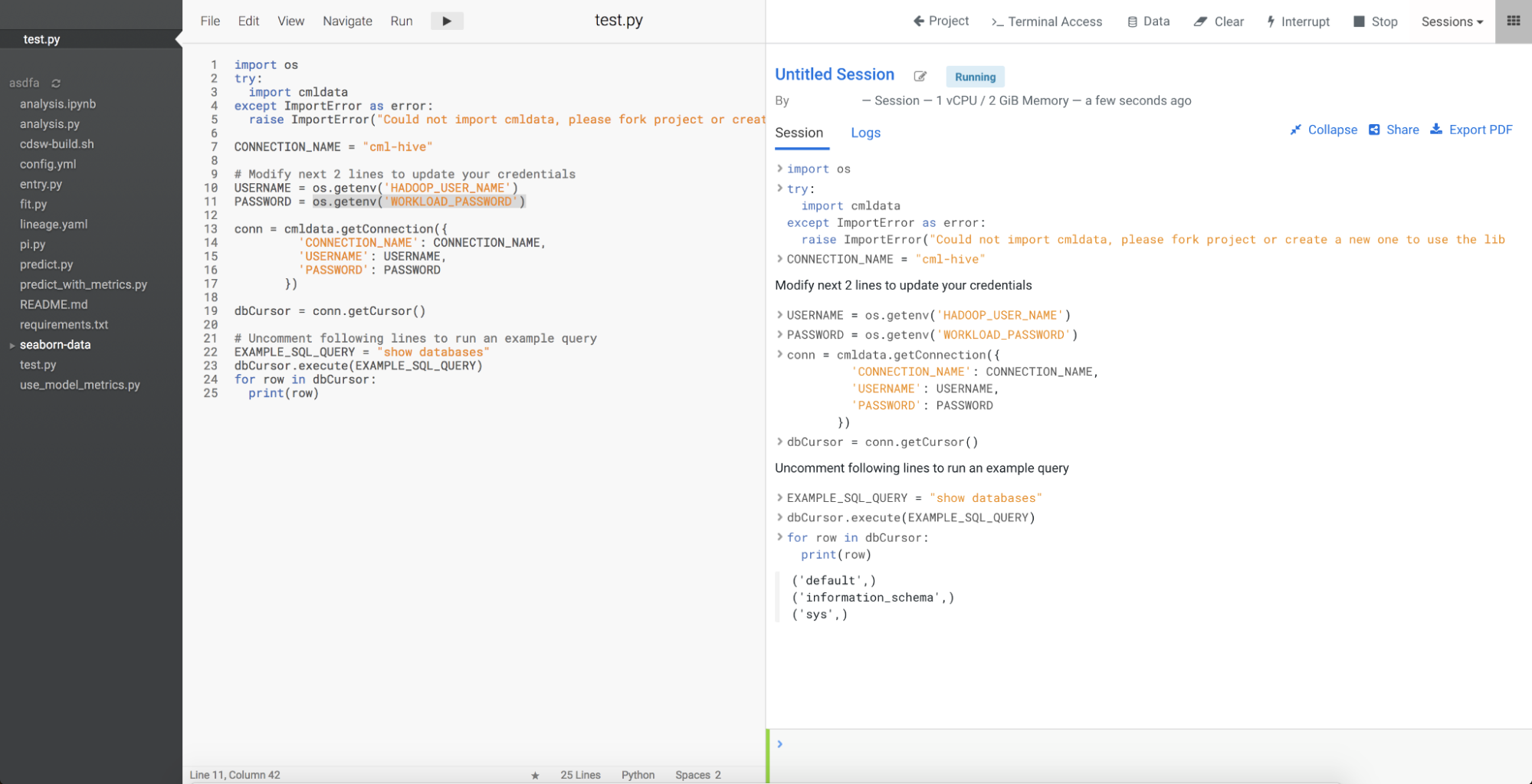The width and height of the screenshot is (1532, 784).
Task: Open the apps grid icon in top right
Action: click(1513, 21)
